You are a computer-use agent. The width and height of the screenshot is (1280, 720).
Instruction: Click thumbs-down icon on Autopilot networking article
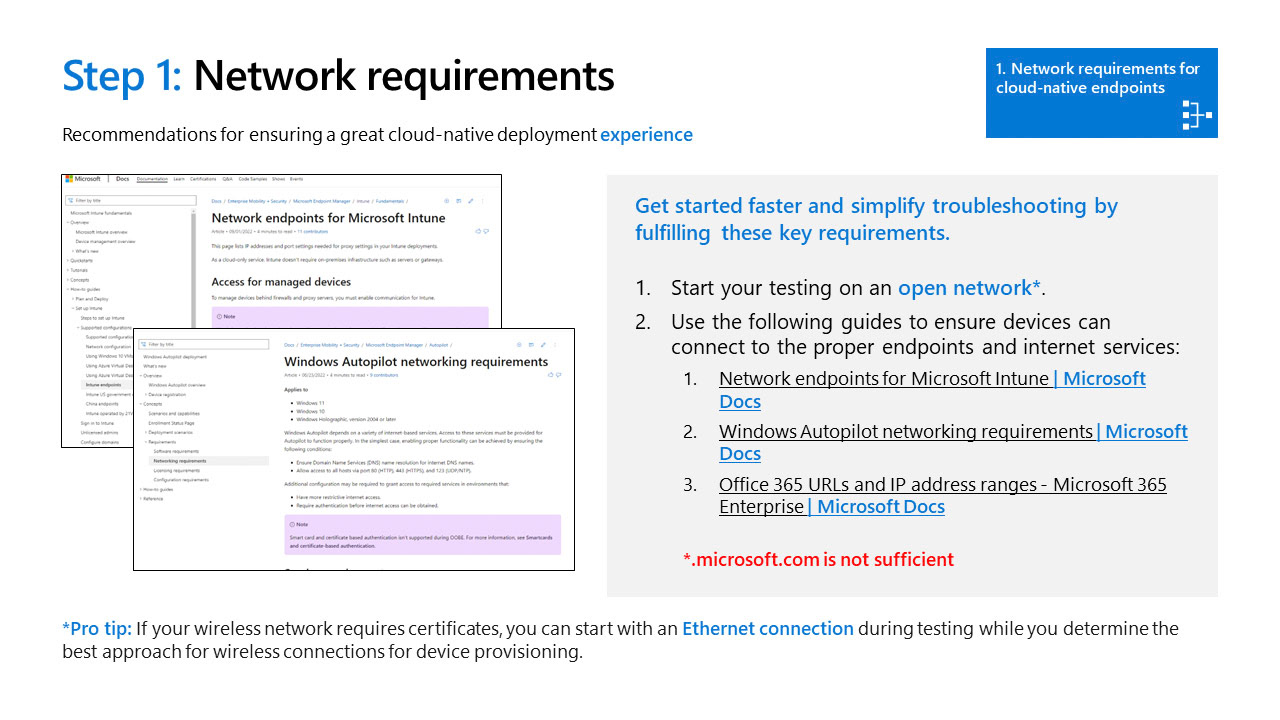tap(558, 375)
